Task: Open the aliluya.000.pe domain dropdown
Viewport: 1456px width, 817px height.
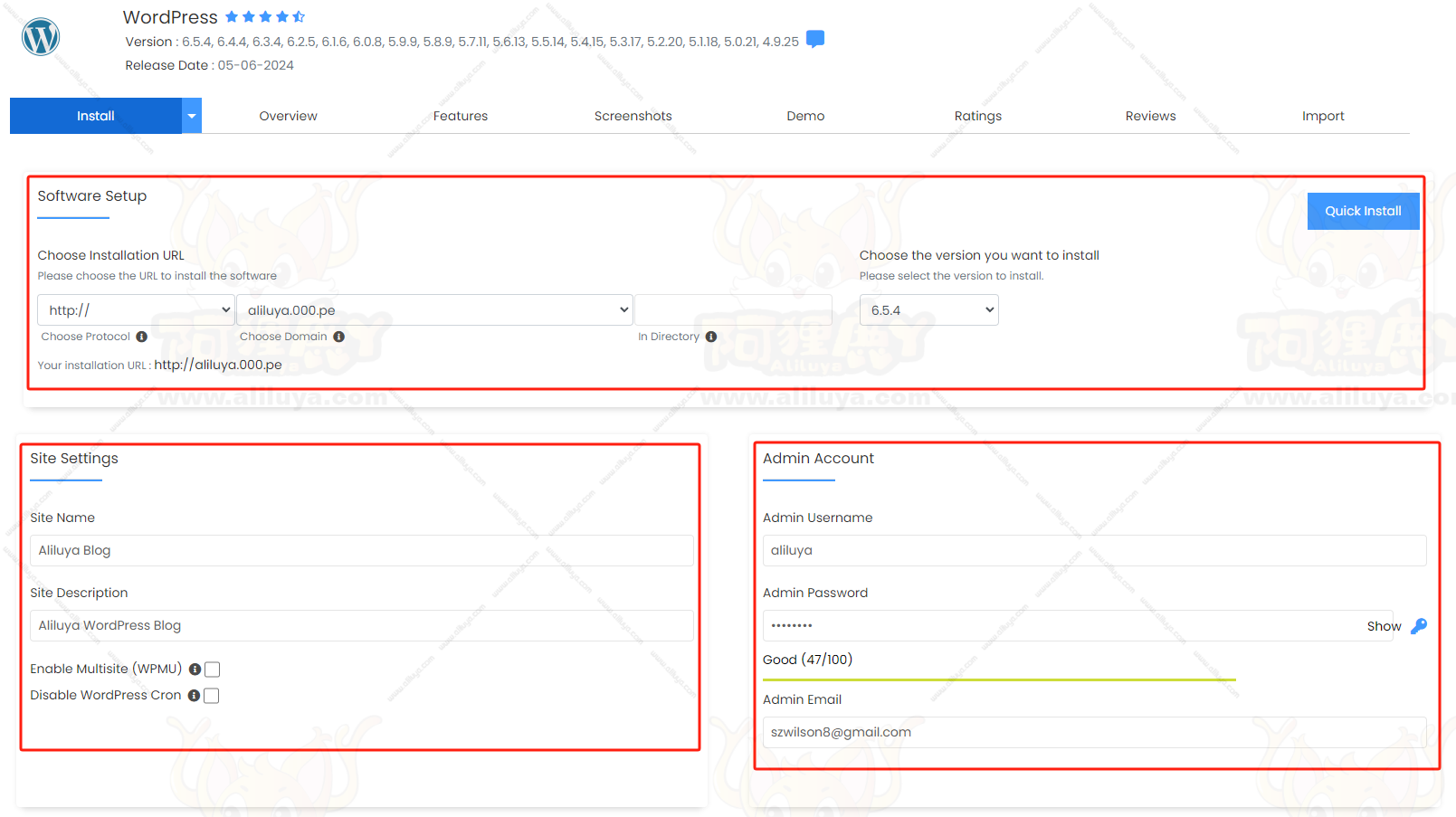Action: (434, 310)
